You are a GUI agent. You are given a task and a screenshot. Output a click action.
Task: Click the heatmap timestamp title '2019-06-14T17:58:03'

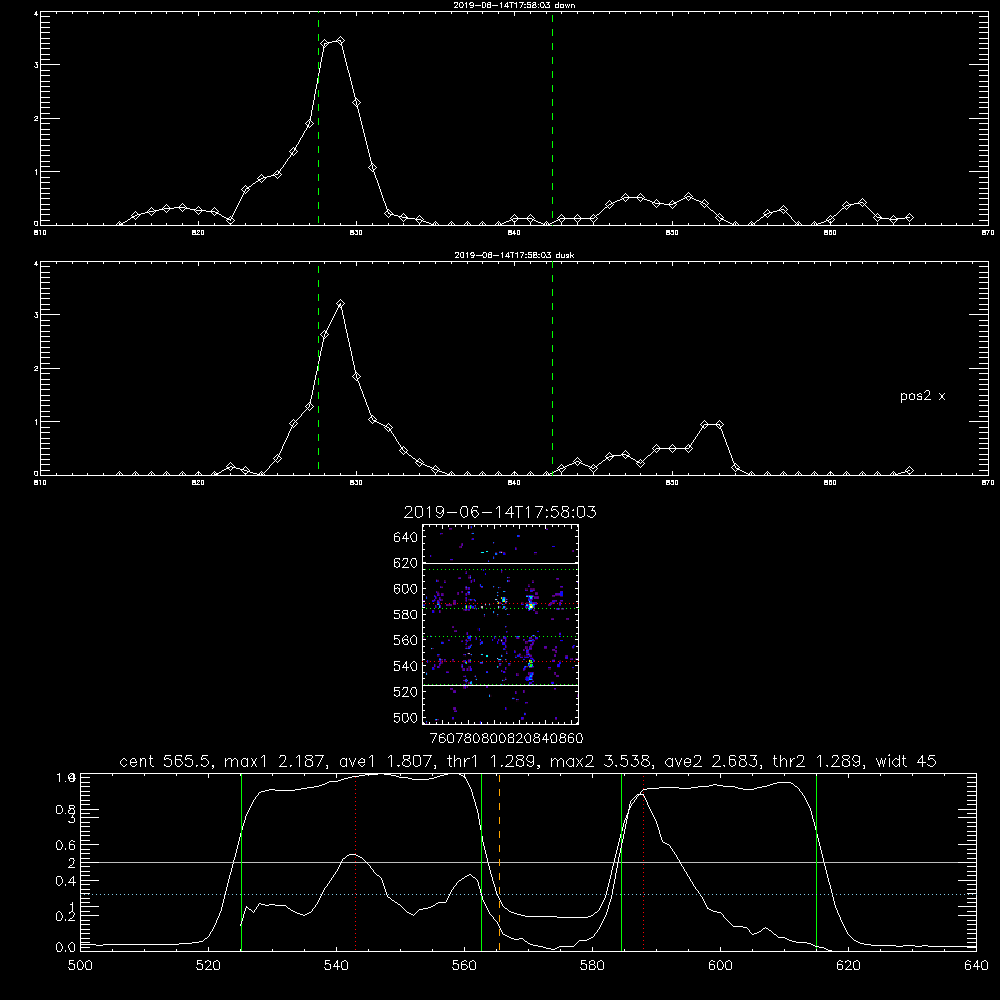[x=500, y=512]
